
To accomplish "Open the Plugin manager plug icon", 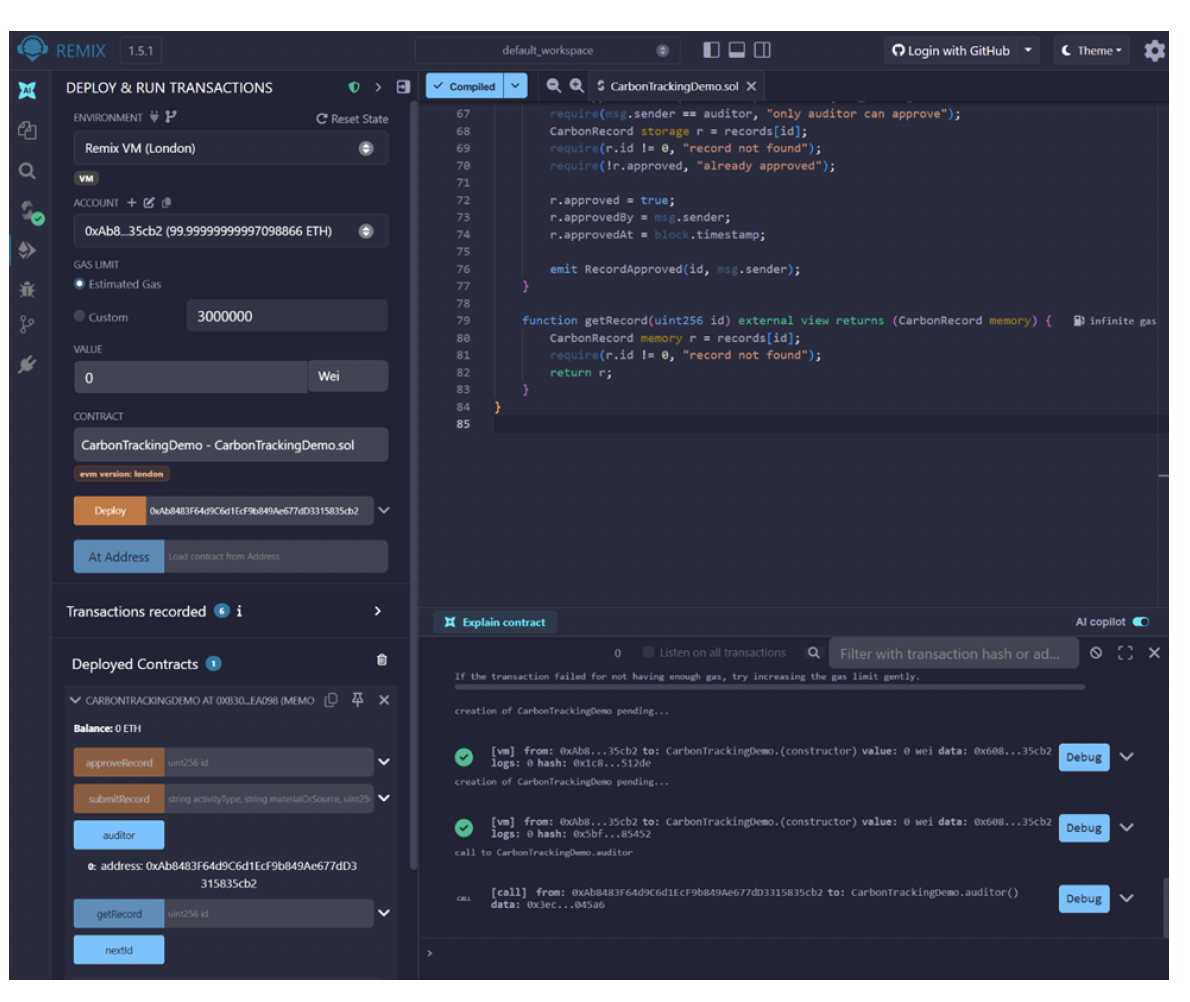I will click(27, 364).
